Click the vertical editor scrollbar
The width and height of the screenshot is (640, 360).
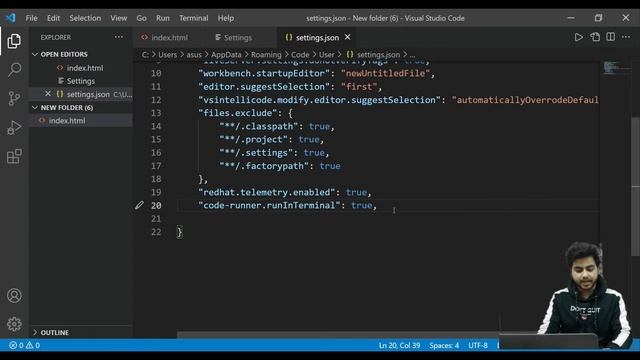pyautogui.click(x=635, y=188)
